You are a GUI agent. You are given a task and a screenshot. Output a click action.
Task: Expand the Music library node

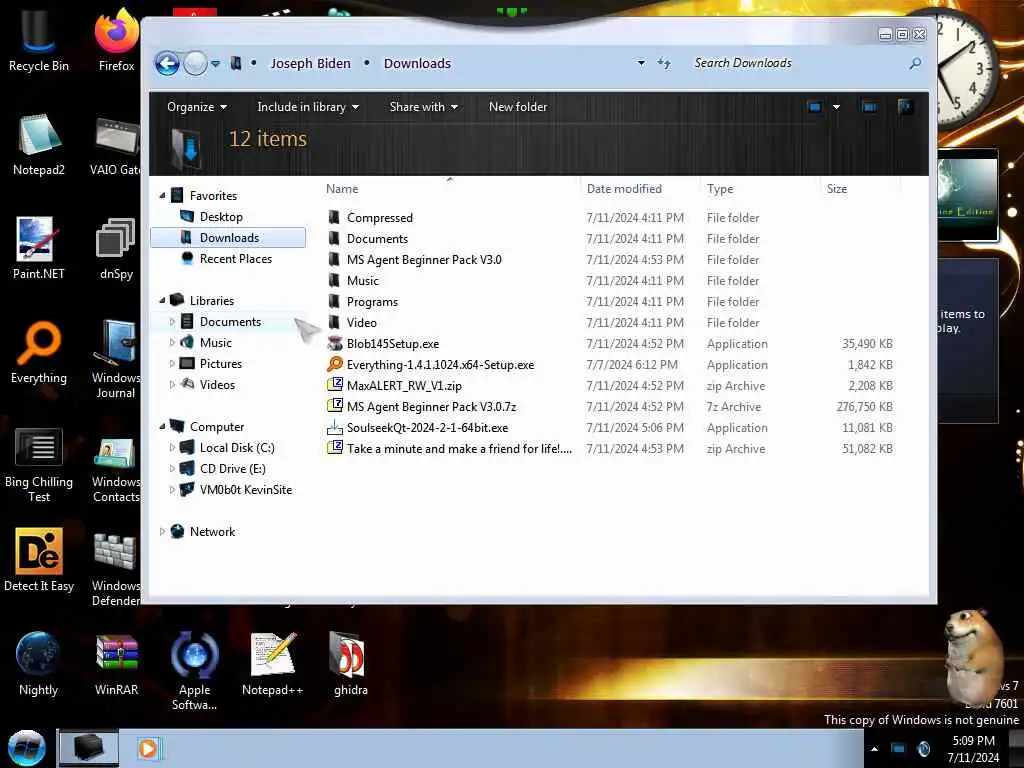pos(172,343)
